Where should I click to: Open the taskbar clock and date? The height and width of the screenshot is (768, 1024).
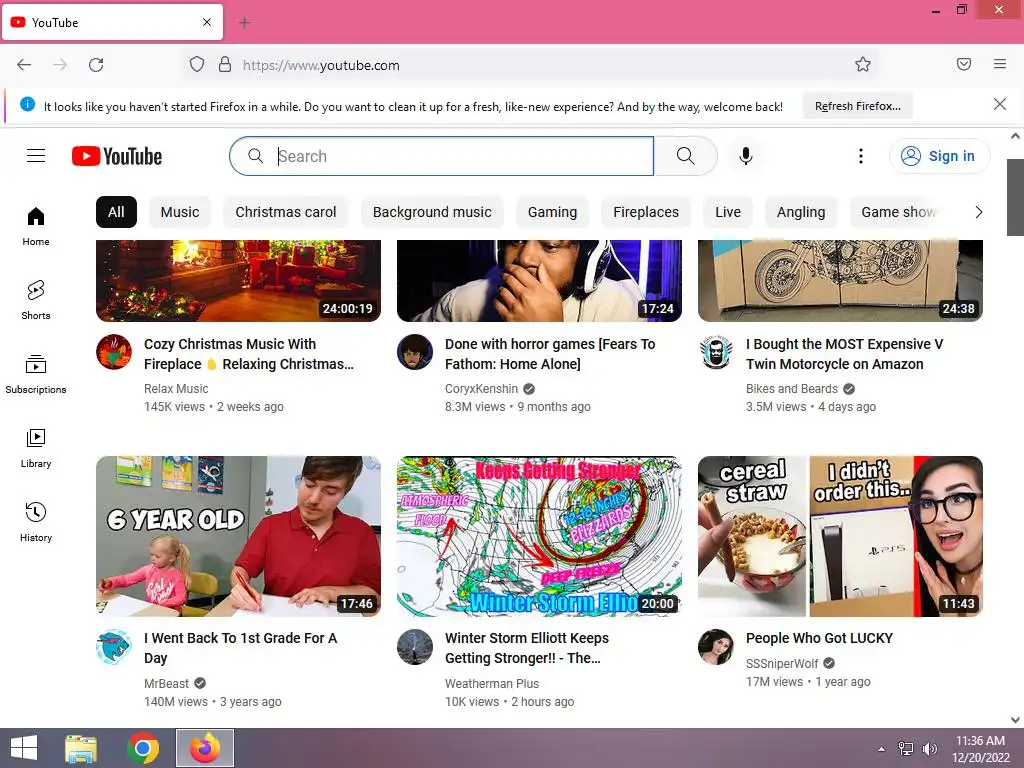980,748
